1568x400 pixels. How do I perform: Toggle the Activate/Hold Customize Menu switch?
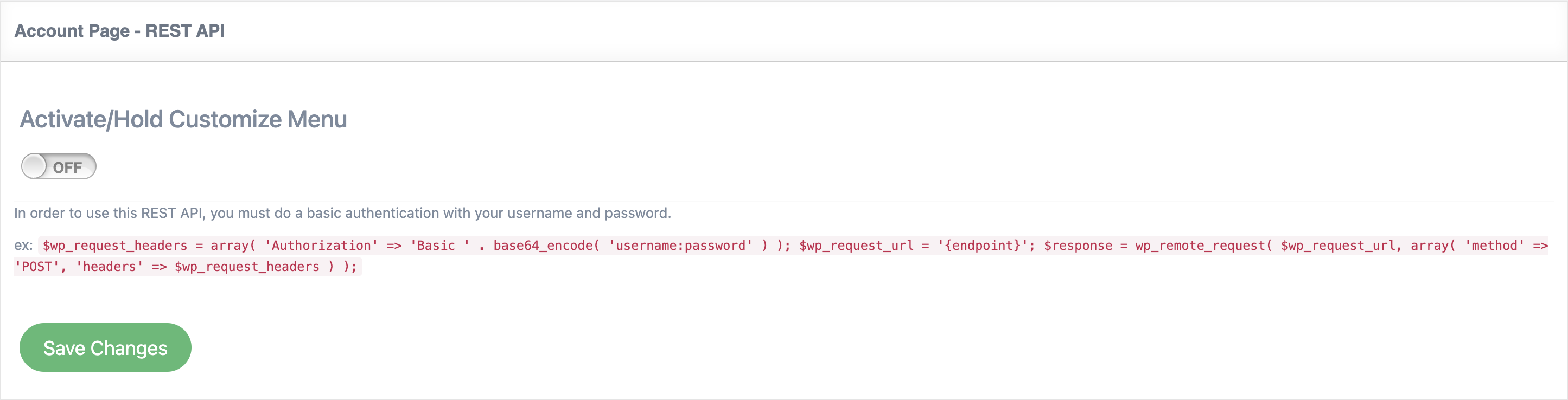pyautogui.click(x=59, y=166)
